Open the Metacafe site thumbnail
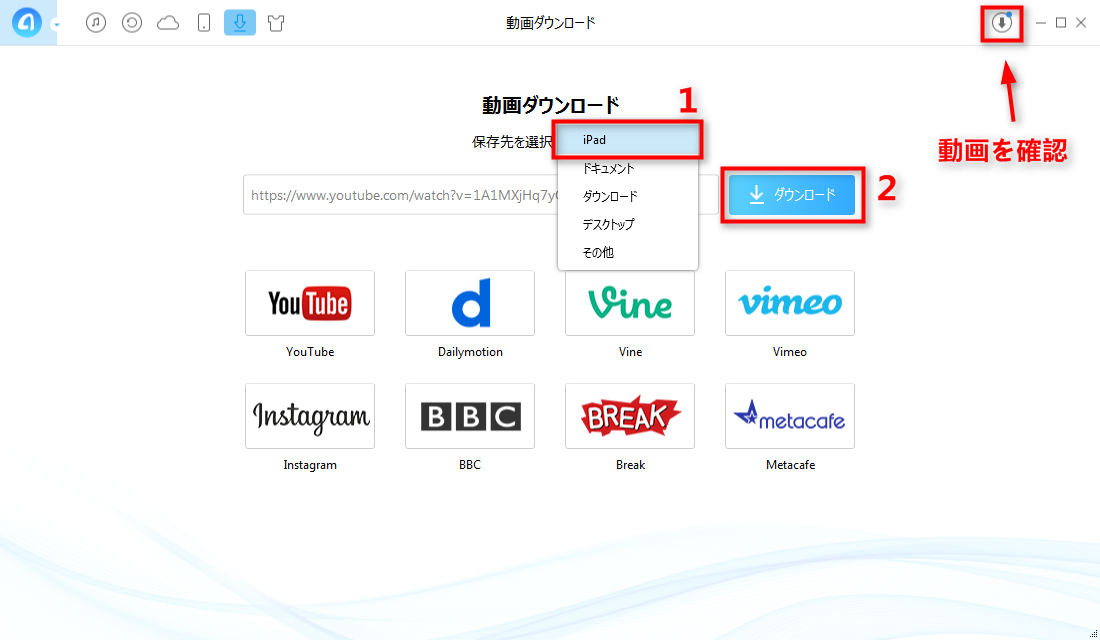This screenshot has height=640, width=1100. tap(790, 416)
